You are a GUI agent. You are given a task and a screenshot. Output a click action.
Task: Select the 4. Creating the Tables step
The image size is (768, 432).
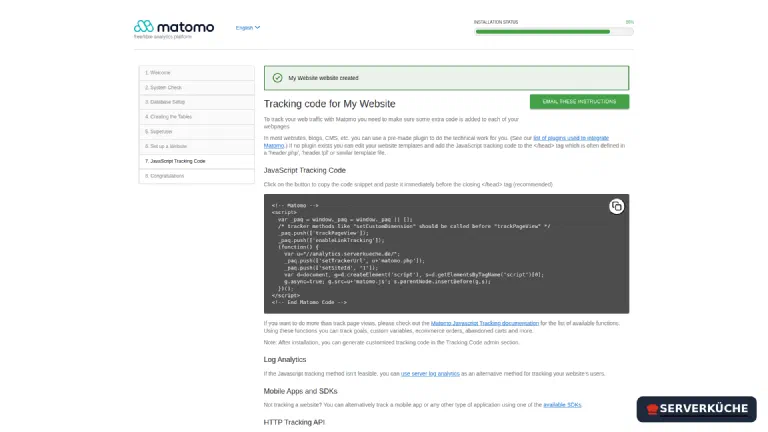(x=196, y=117)
